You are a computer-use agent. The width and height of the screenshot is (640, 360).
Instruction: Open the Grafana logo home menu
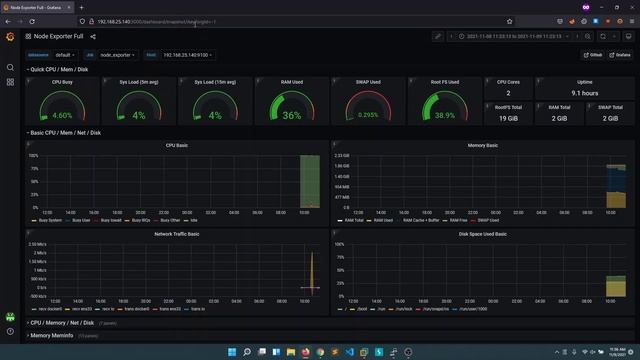(x=10, y=37)
